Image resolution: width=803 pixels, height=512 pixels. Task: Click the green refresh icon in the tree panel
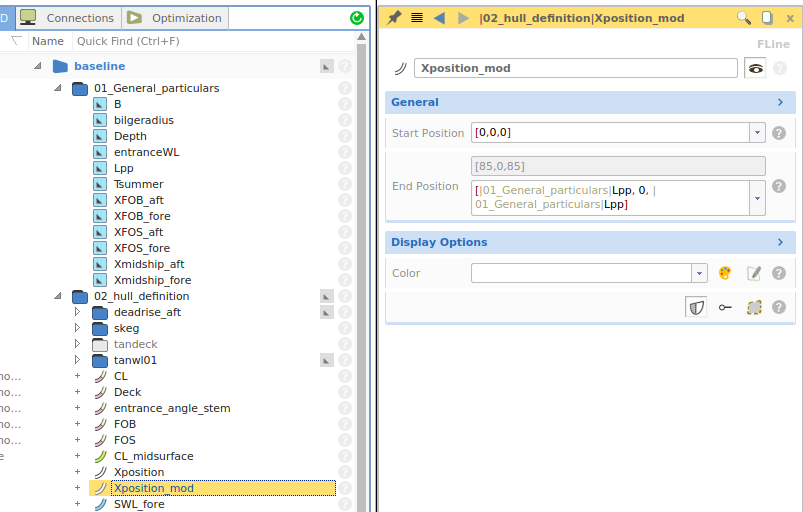[356, 18]
